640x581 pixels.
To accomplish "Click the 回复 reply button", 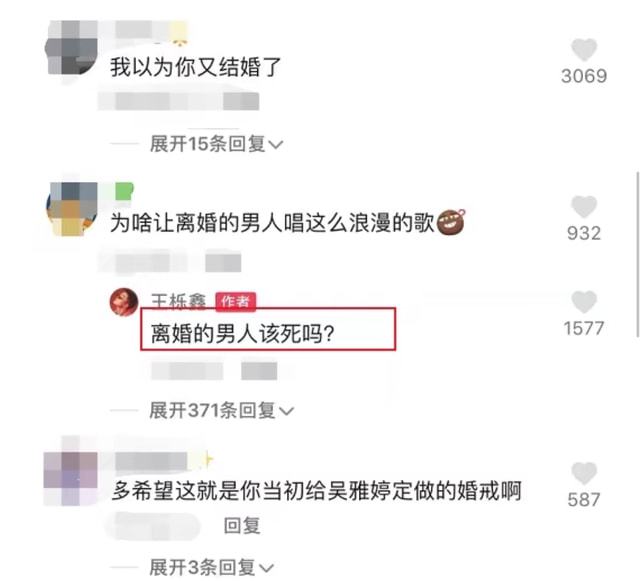I will (x=242, y=525).
